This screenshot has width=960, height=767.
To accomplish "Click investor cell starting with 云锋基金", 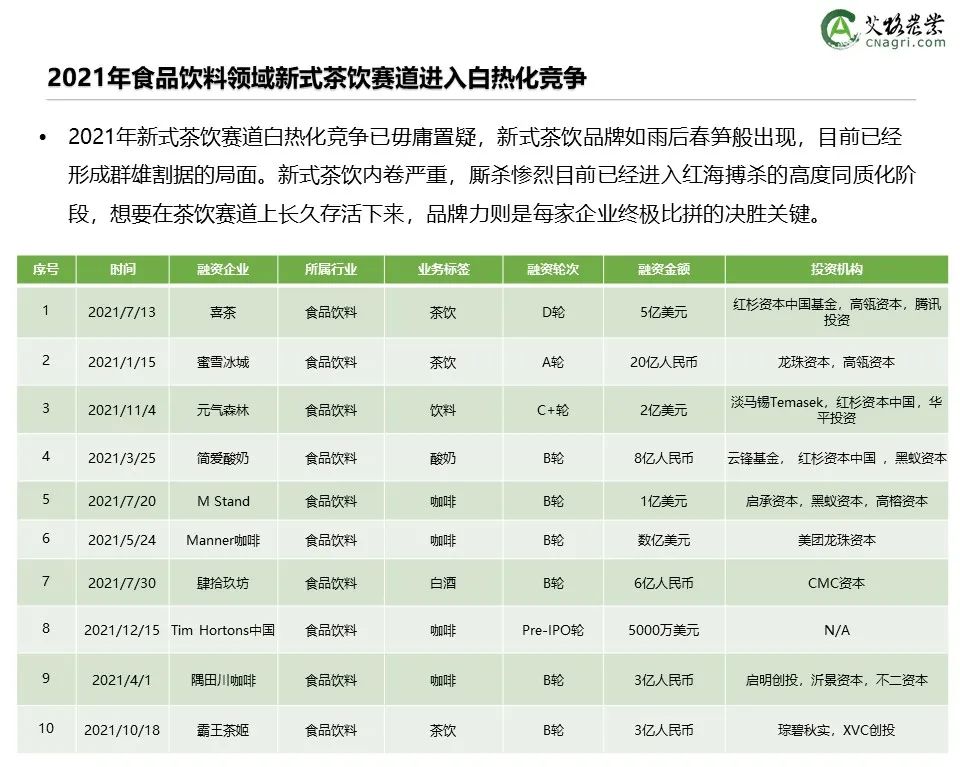I will [x=836, y=458].
